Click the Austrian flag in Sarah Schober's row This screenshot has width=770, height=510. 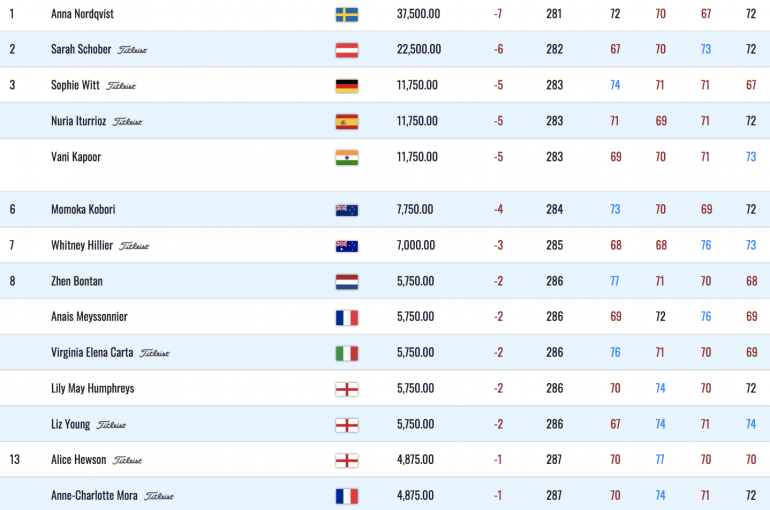(x=347, y=50)
